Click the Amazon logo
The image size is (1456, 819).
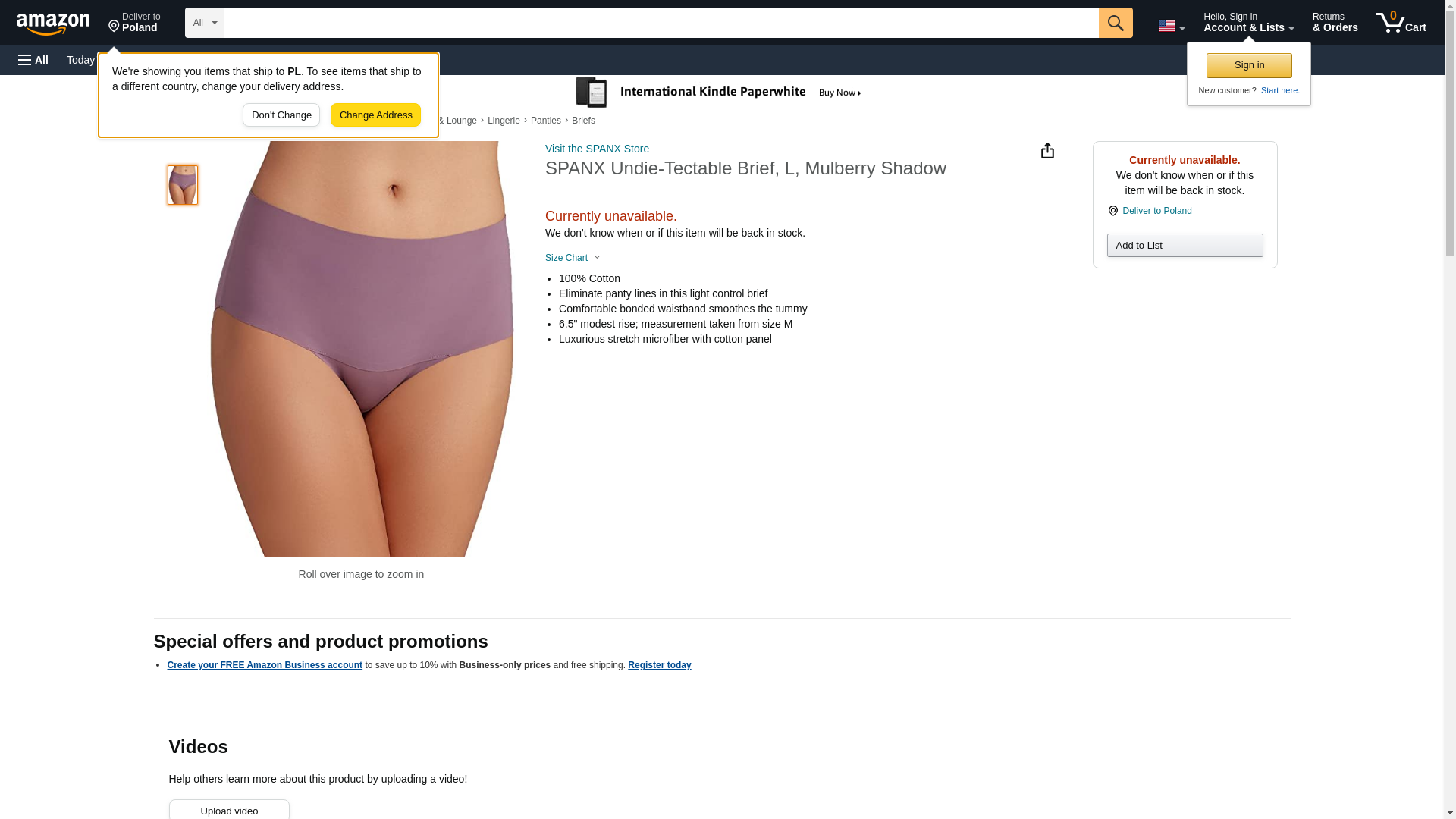(53, 23)
